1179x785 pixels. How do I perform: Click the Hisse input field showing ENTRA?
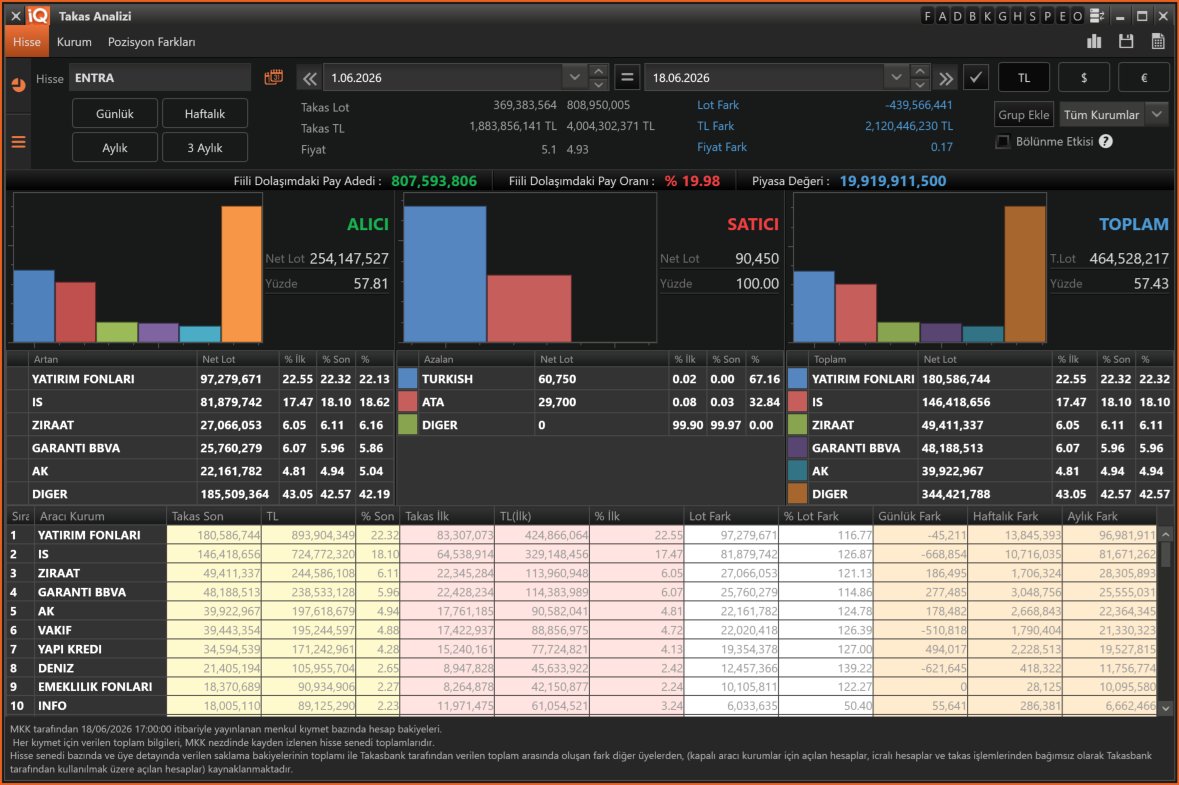[160, 77]
